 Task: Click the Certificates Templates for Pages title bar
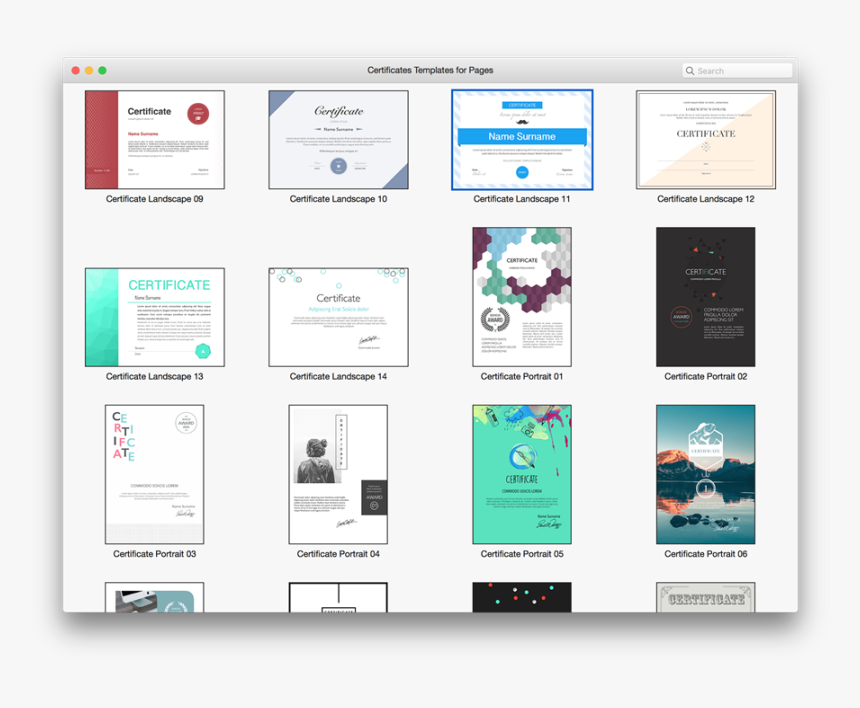[430, 70]
